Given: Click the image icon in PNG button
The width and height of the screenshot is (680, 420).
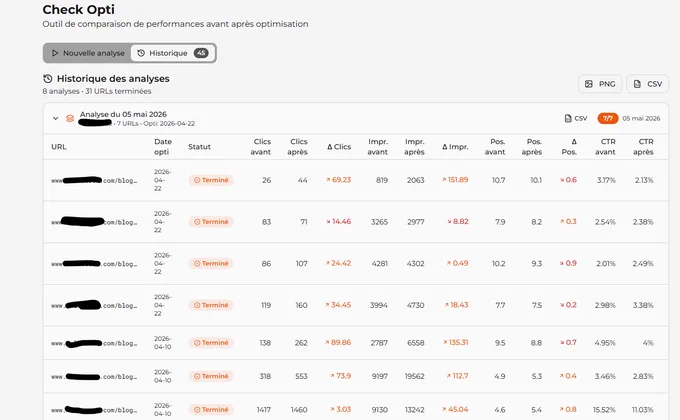Looking at the screenshot, I should (x=588, y=84).
